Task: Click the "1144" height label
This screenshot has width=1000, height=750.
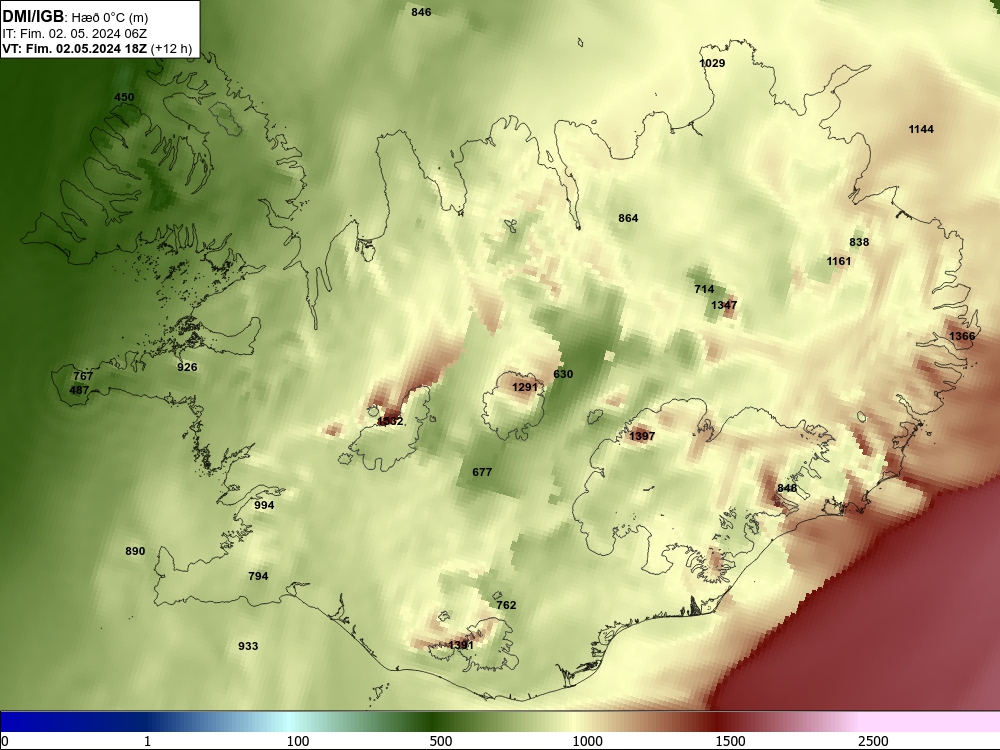Action: (921, 129)
